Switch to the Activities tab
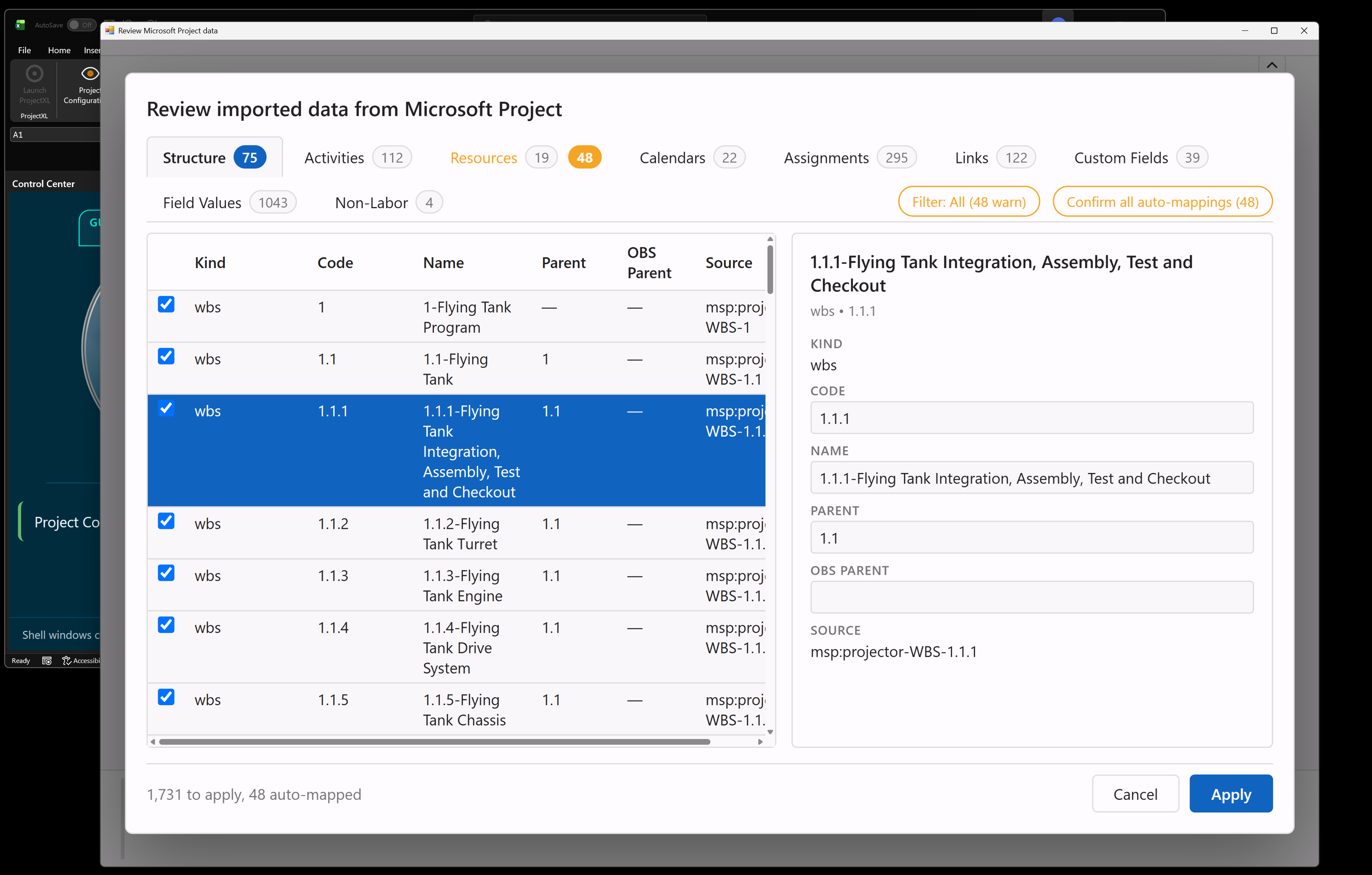1372x875 pixels. pyautogui.click(x=358, y=158)
